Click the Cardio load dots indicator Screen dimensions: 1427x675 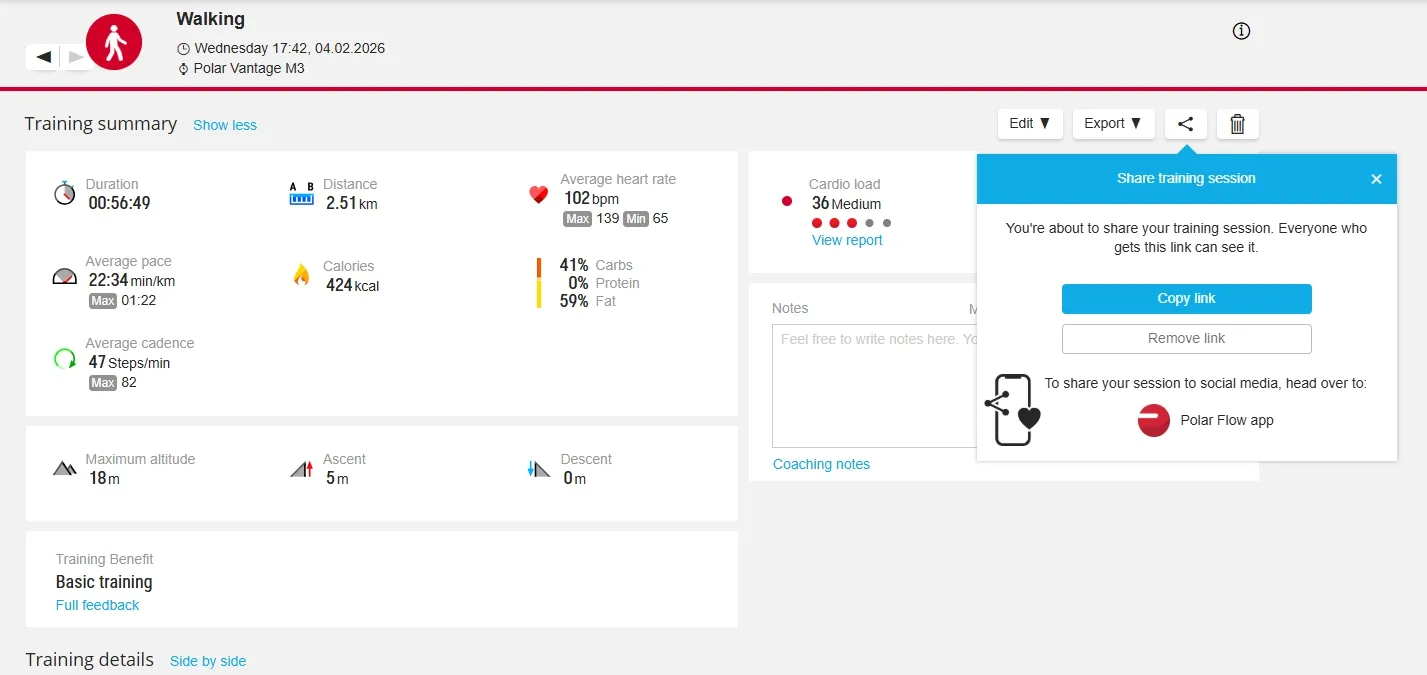click(851, 223)
